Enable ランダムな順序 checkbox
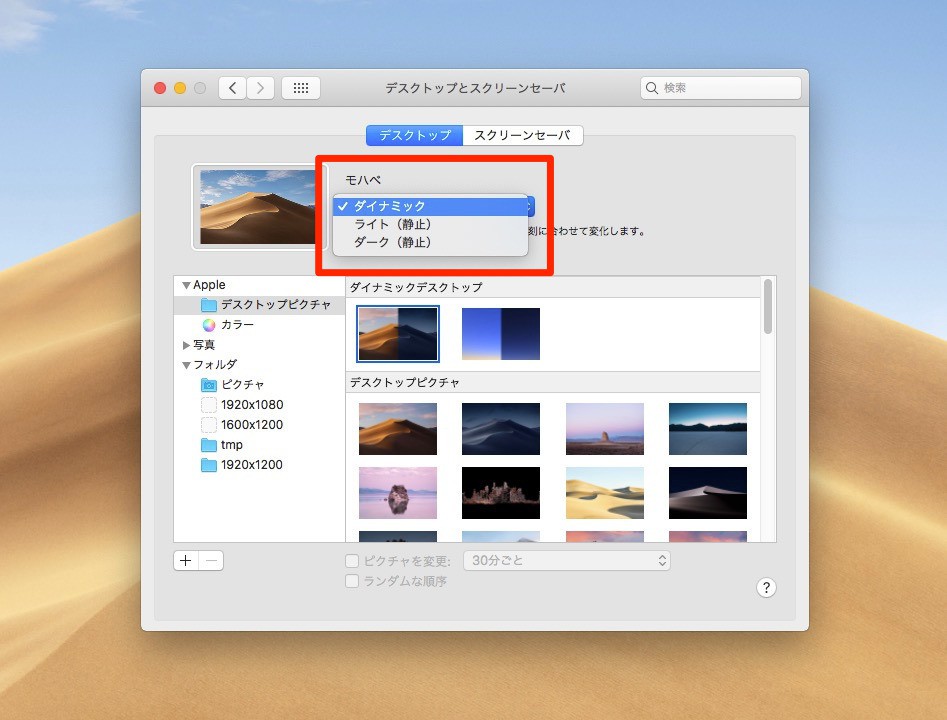The height and width of the screenshot is (720, 947). click(x=352, y=581)
